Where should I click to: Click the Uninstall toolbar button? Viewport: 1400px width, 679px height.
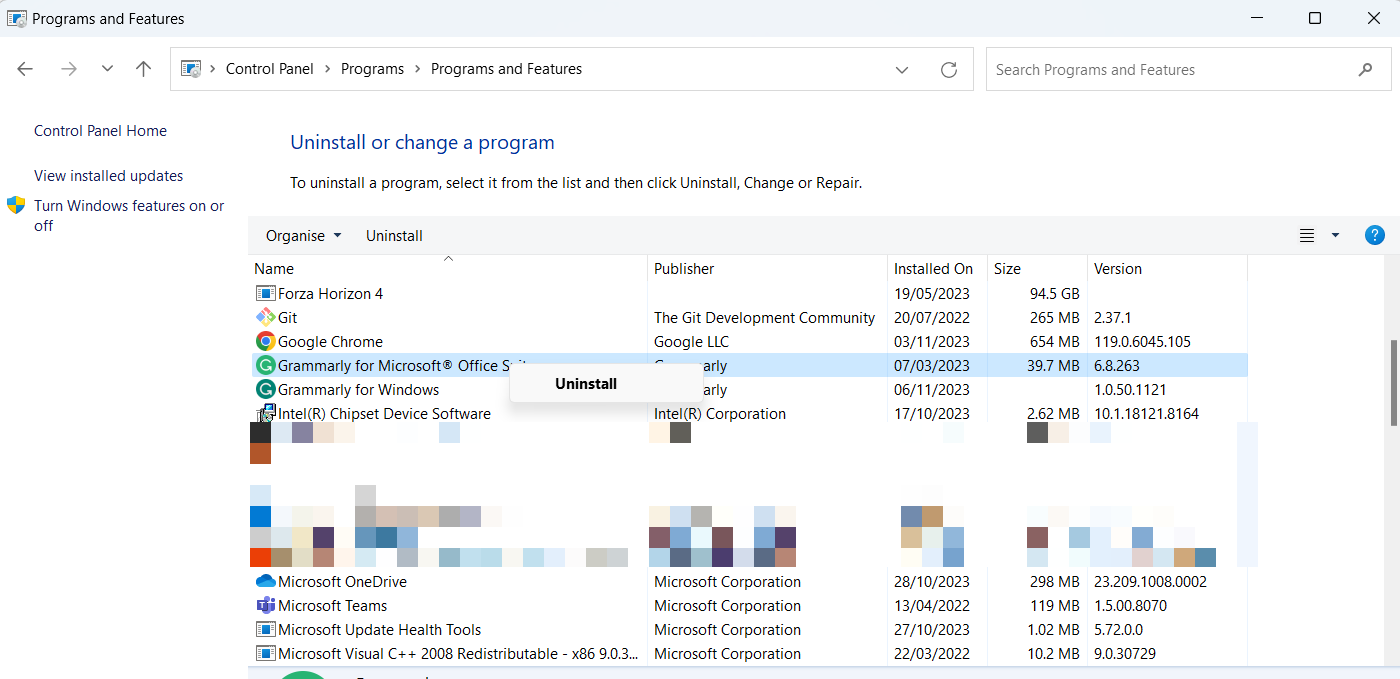click(394, 236)
